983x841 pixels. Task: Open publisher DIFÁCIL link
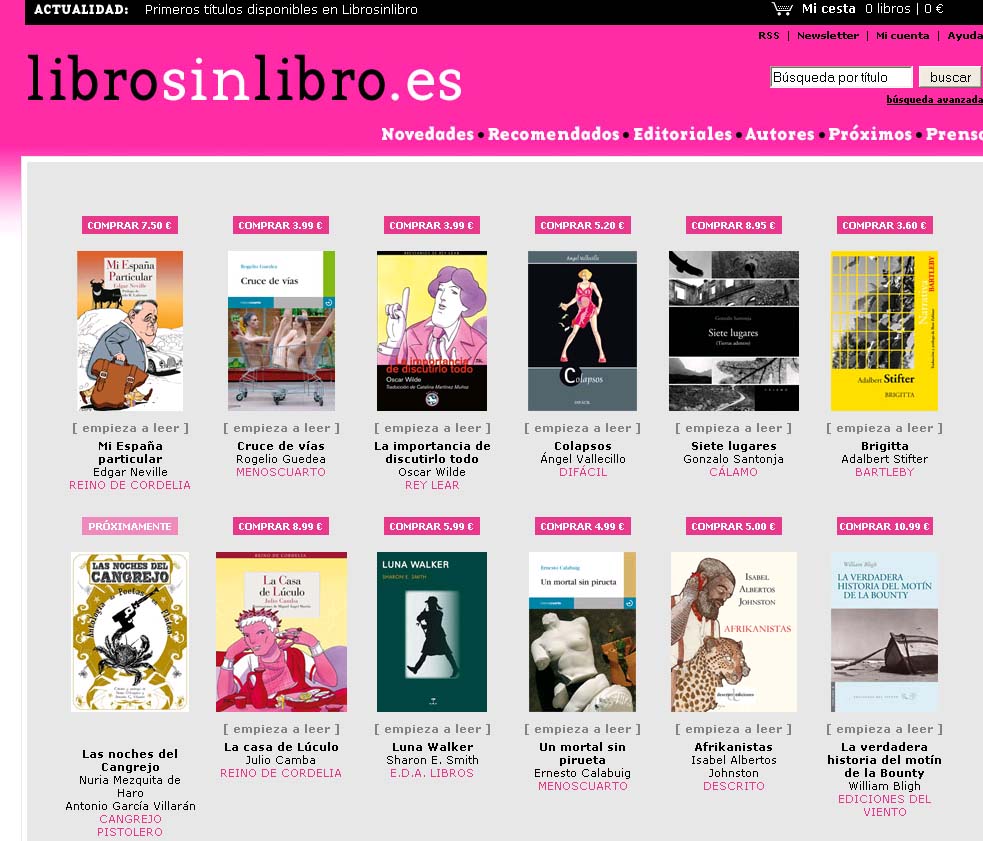click(x=582, y=472)
